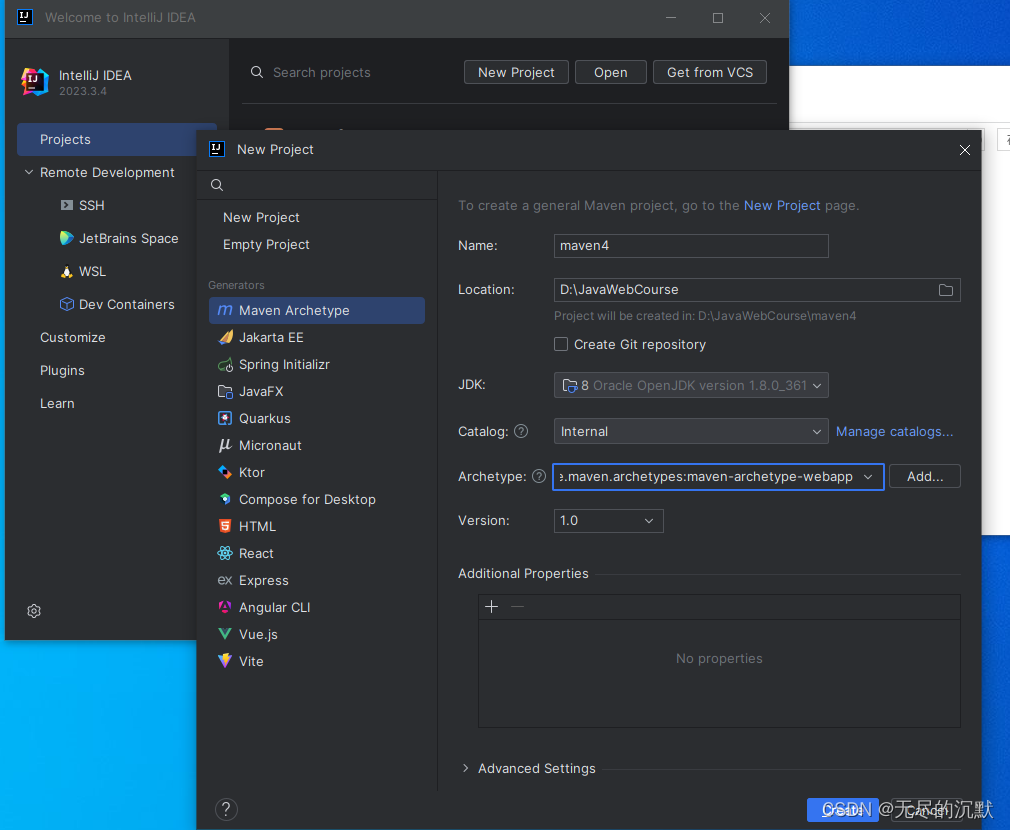The width and height of the screenshot is (1010, 830).
Task: Open help with the bottom question mark button
Action: pyautogui.click(x=226, y=809)
